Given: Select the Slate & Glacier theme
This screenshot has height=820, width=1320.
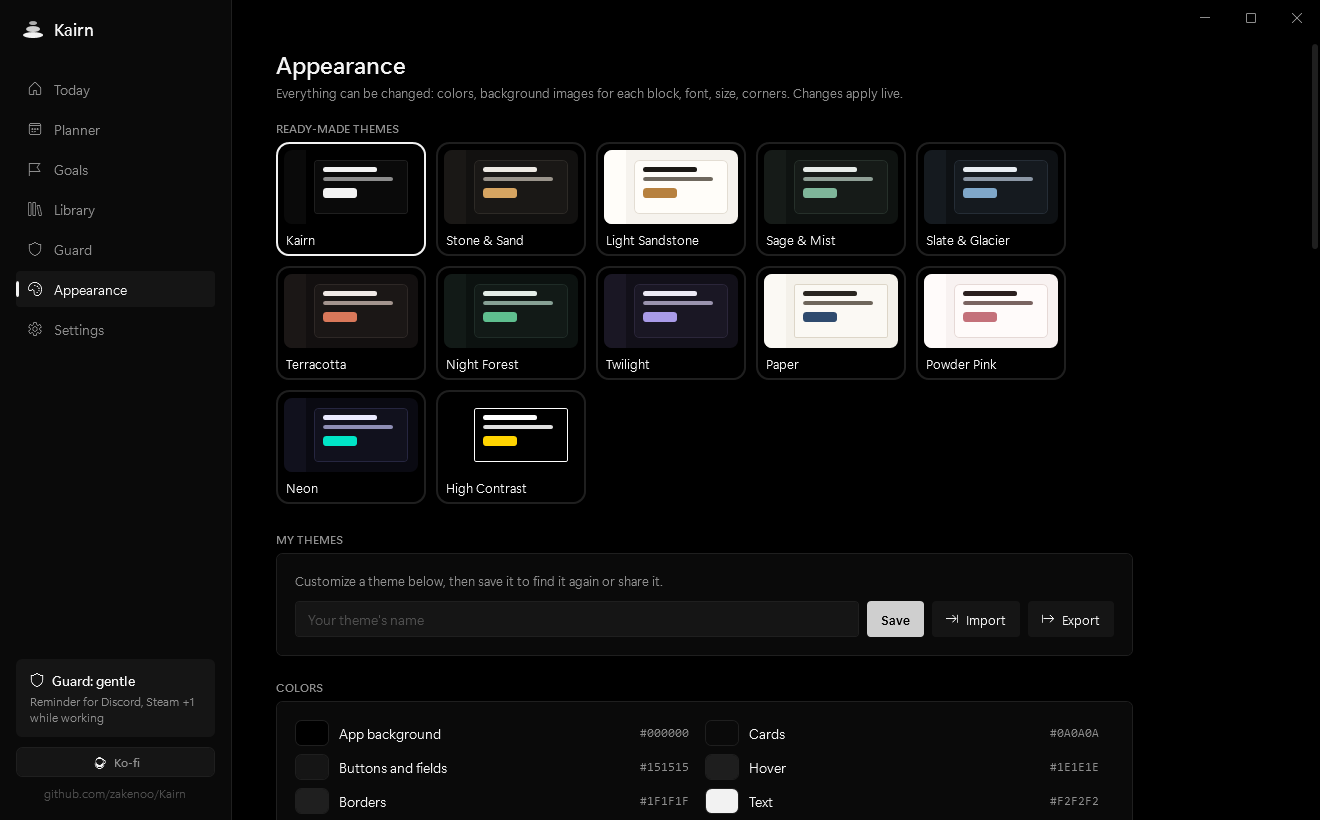Looking at the screenshot, I should 991,199.
